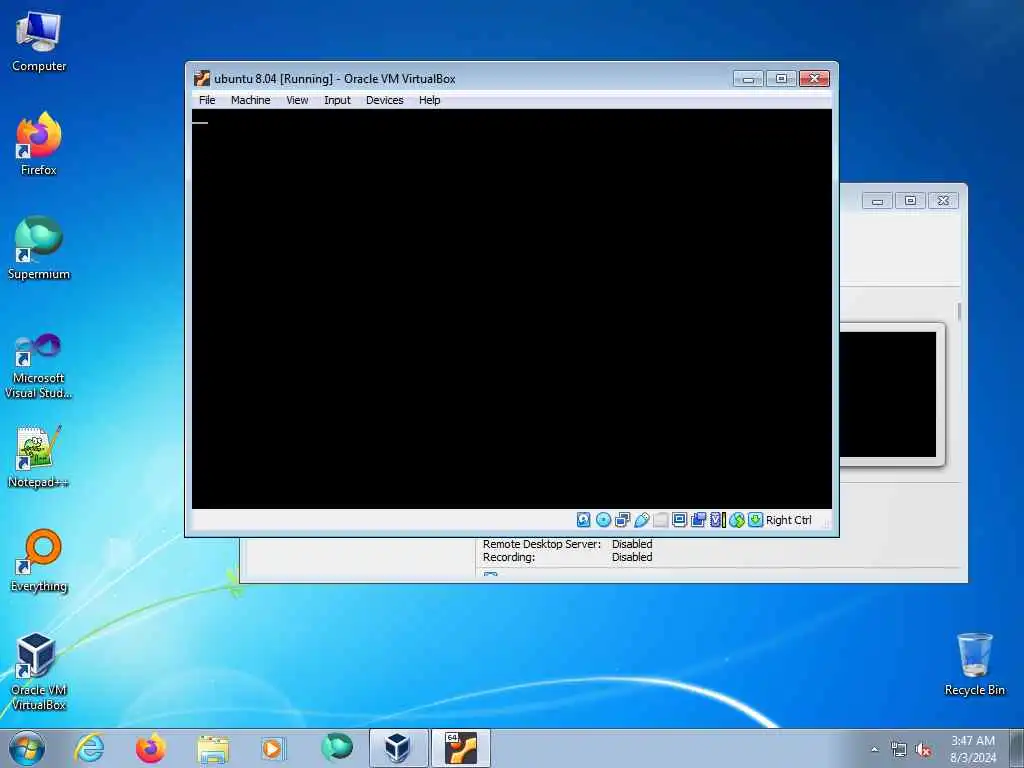
Task: Click inside the black ubuntu VM screen
Action: pos(511,308)
